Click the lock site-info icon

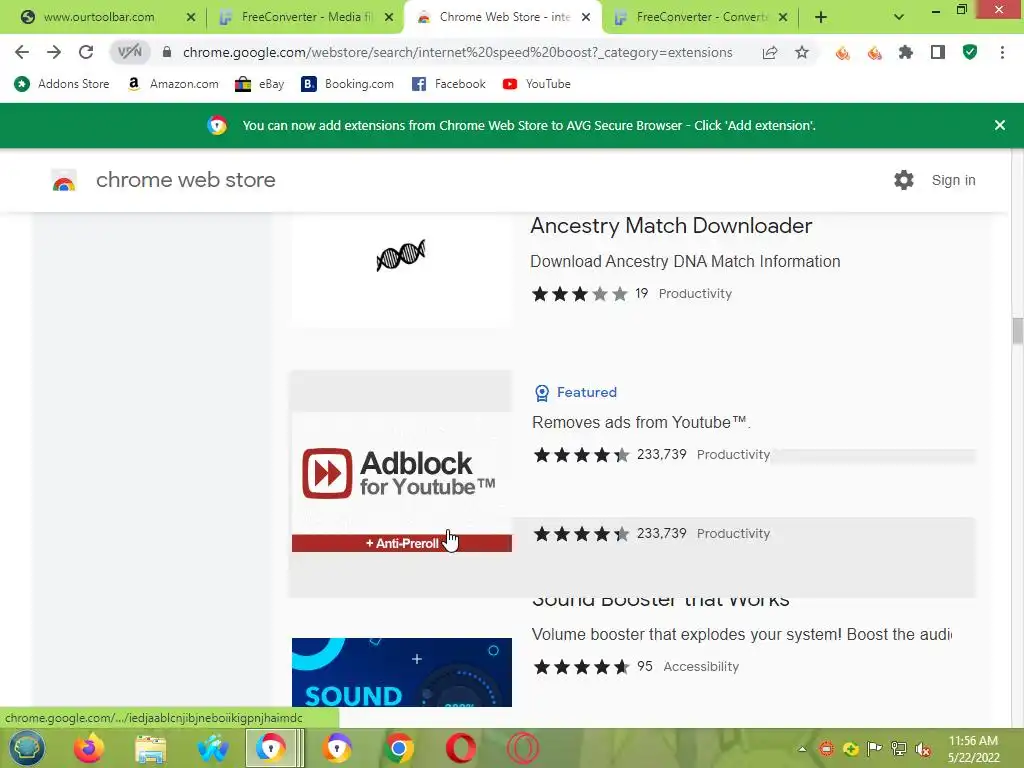point(167,52)
